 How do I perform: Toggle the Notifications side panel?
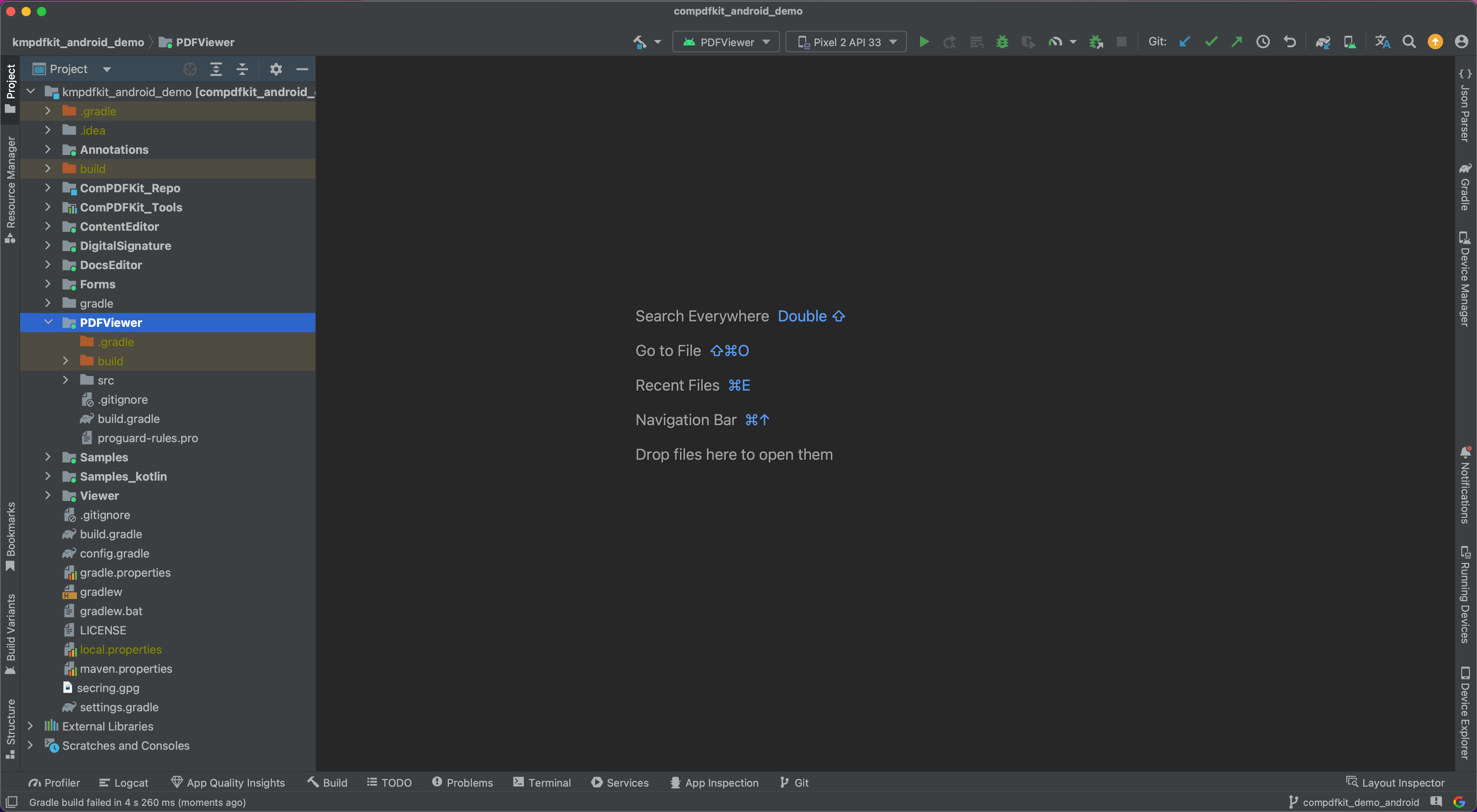1465,485
